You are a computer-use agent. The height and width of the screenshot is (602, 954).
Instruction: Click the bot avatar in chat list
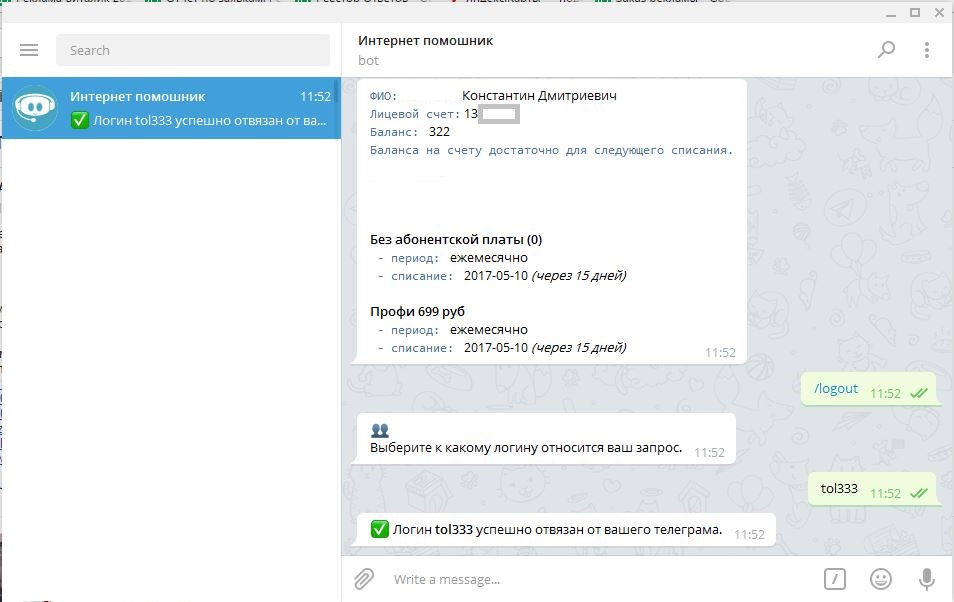(x=35, y=108)
